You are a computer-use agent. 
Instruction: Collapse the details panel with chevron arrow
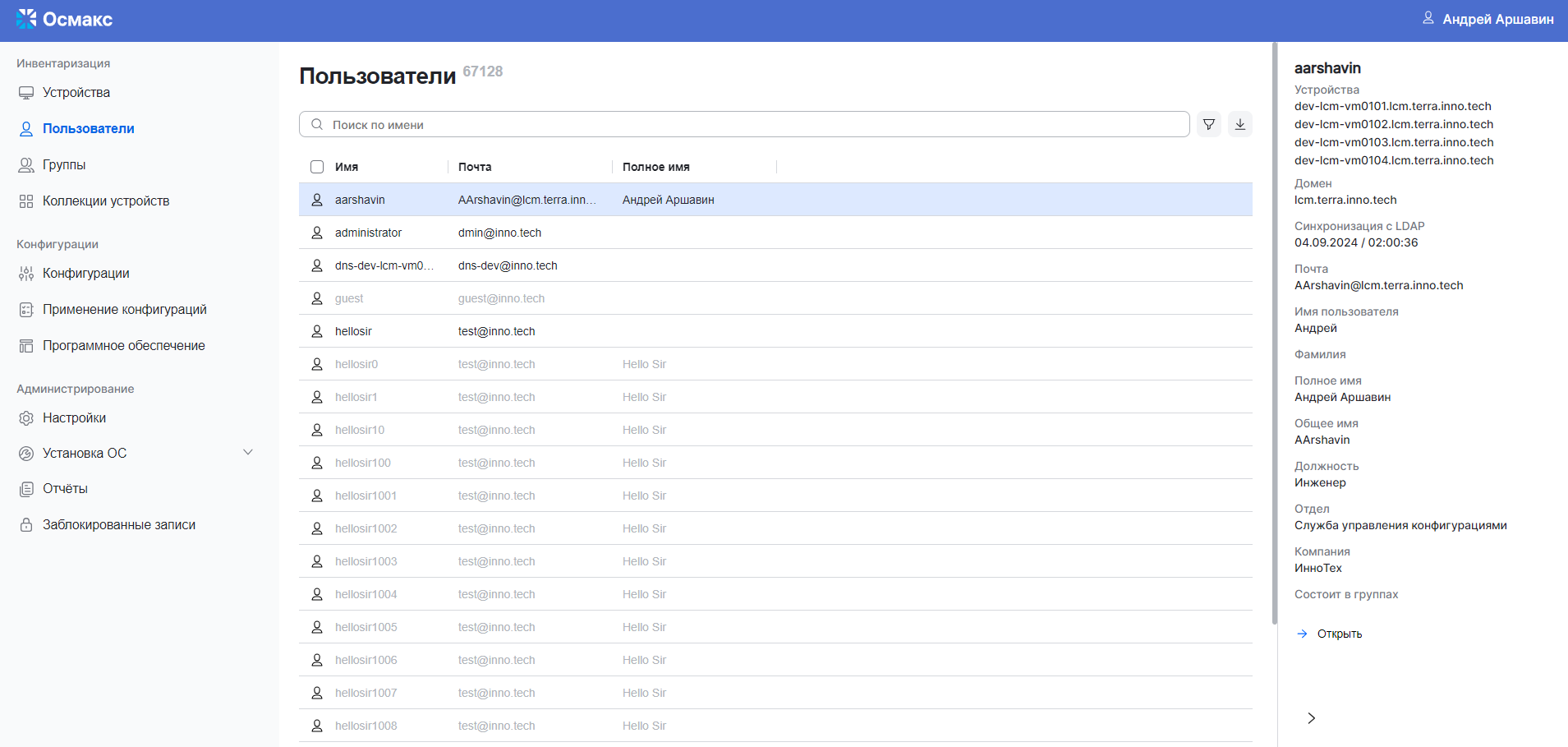(x=1311, y=718)
